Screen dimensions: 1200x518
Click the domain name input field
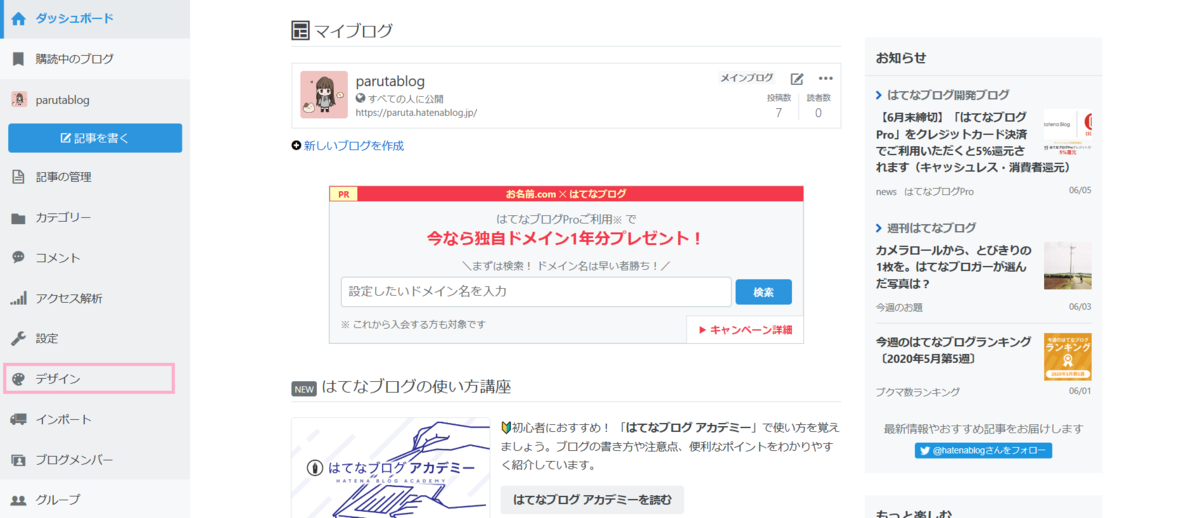click(536, 292)
